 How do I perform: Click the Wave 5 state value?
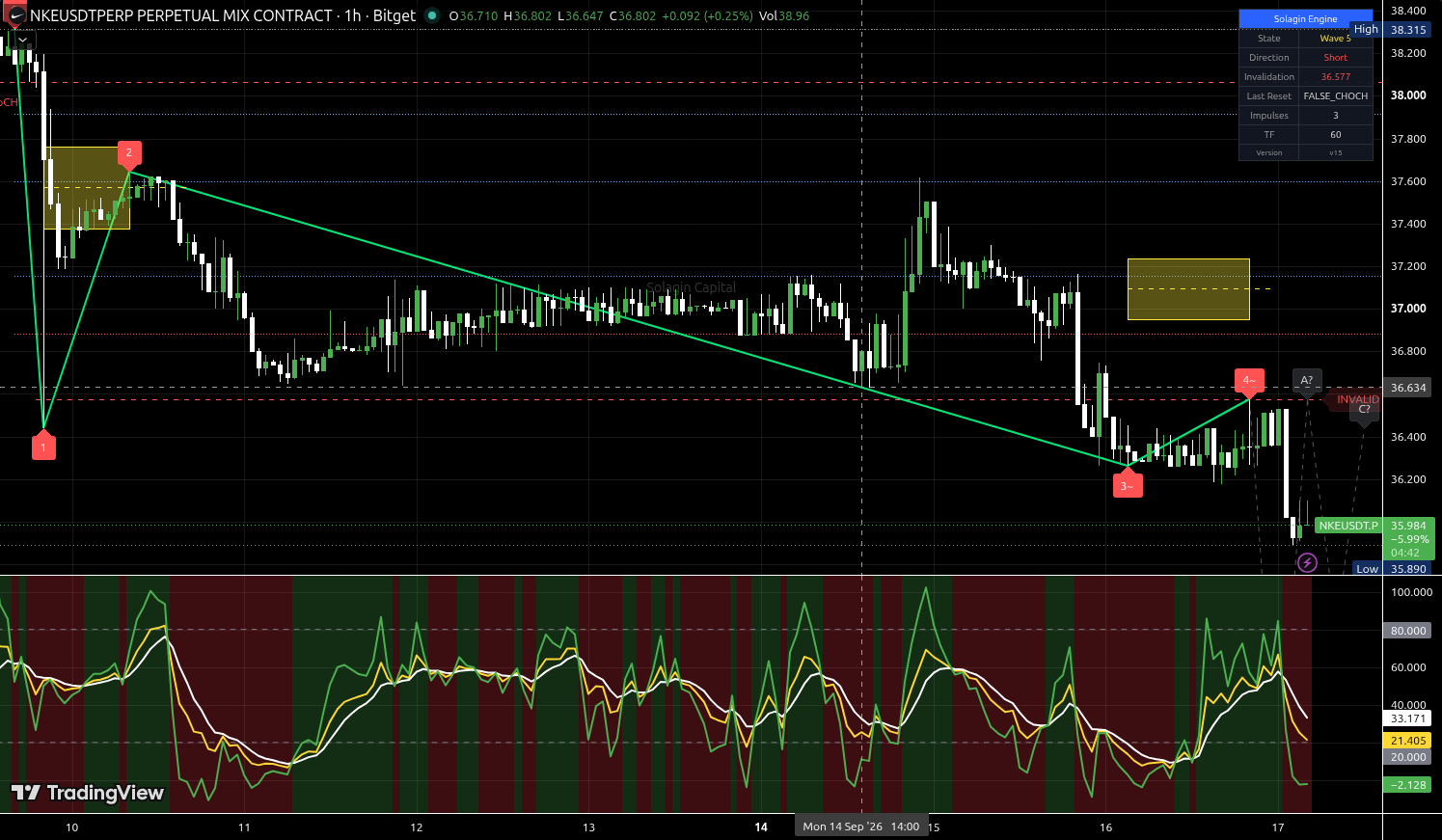point(1336,39)
